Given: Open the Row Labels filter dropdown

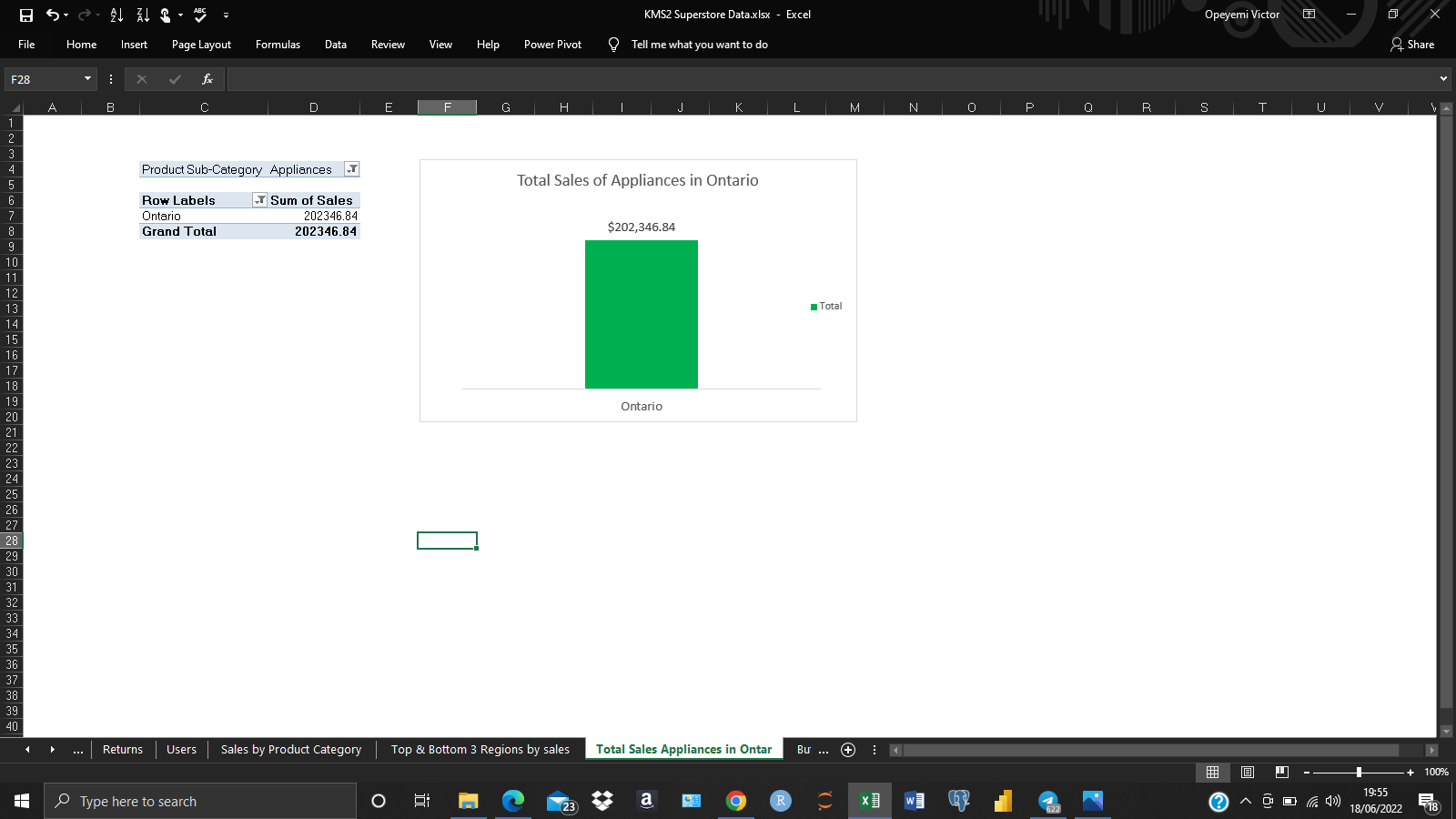Looking at the screenshot, I should 260,199.
